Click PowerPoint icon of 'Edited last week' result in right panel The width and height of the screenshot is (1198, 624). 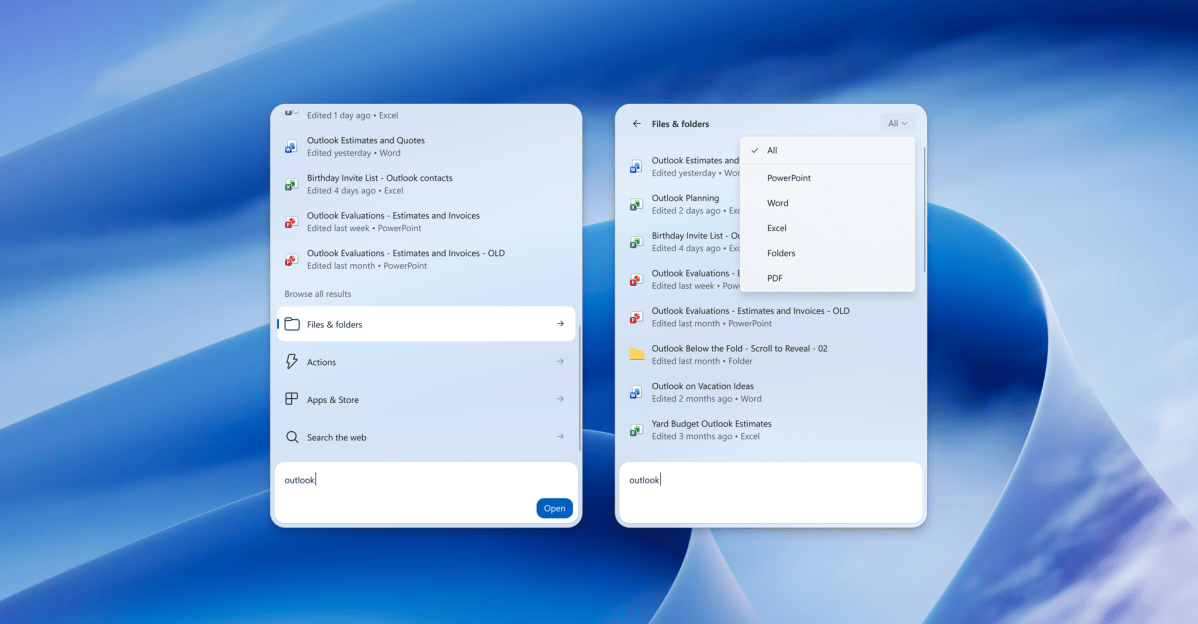[x=636, y=280]
